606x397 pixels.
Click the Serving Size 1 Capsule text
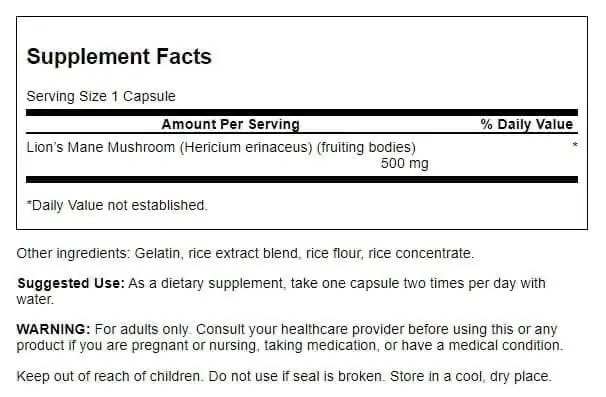(x=101, y=96)
